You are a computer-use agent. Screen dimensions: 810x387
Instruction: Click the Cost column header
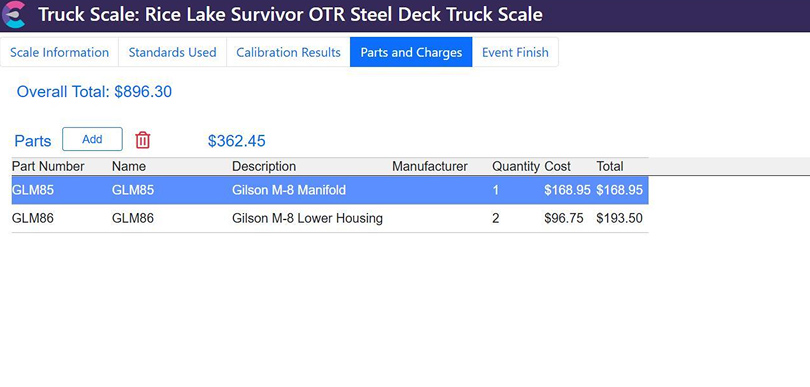tap(558, 166)
